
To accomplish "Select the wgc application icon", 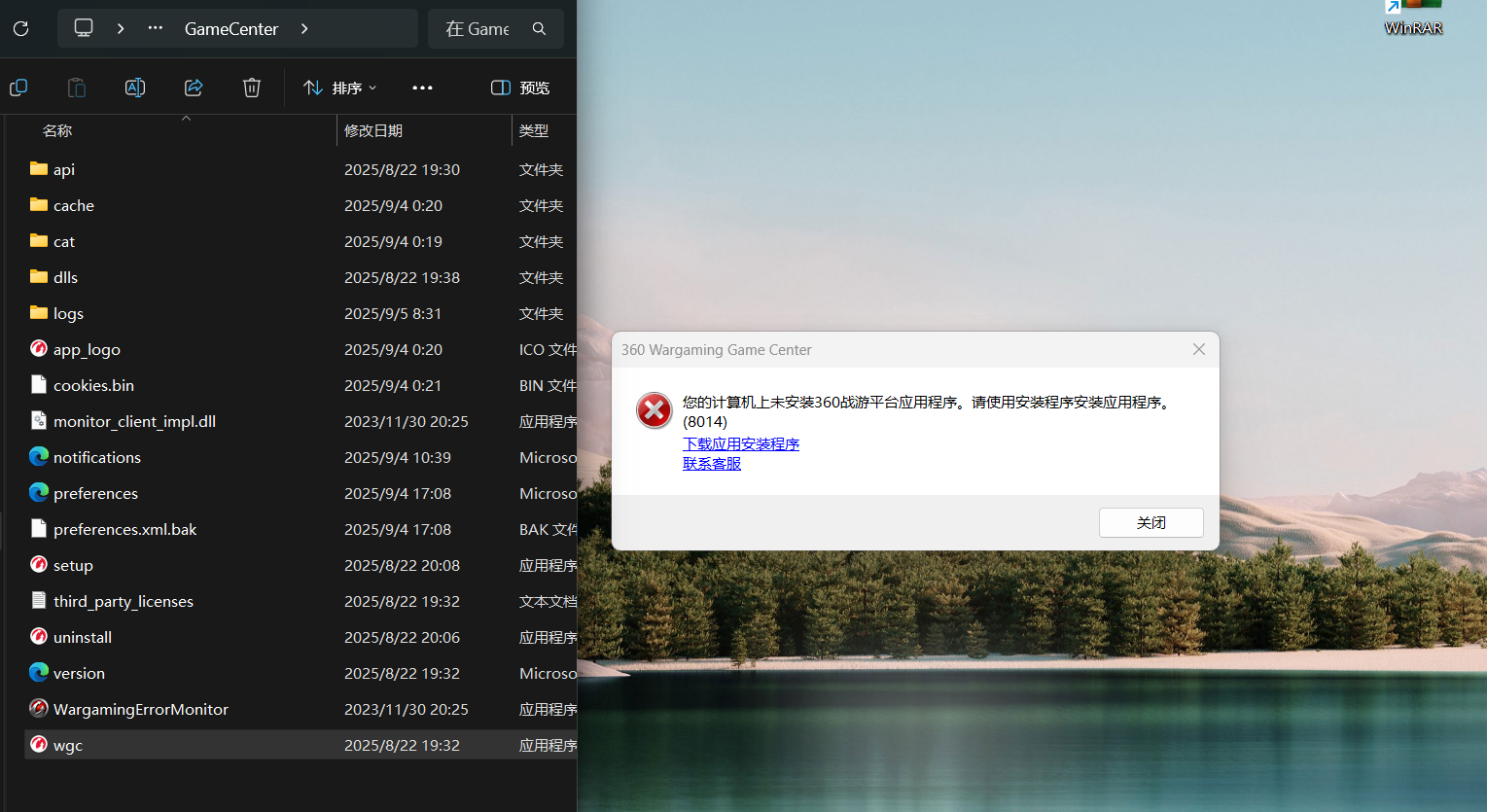I will click(39, 744).
